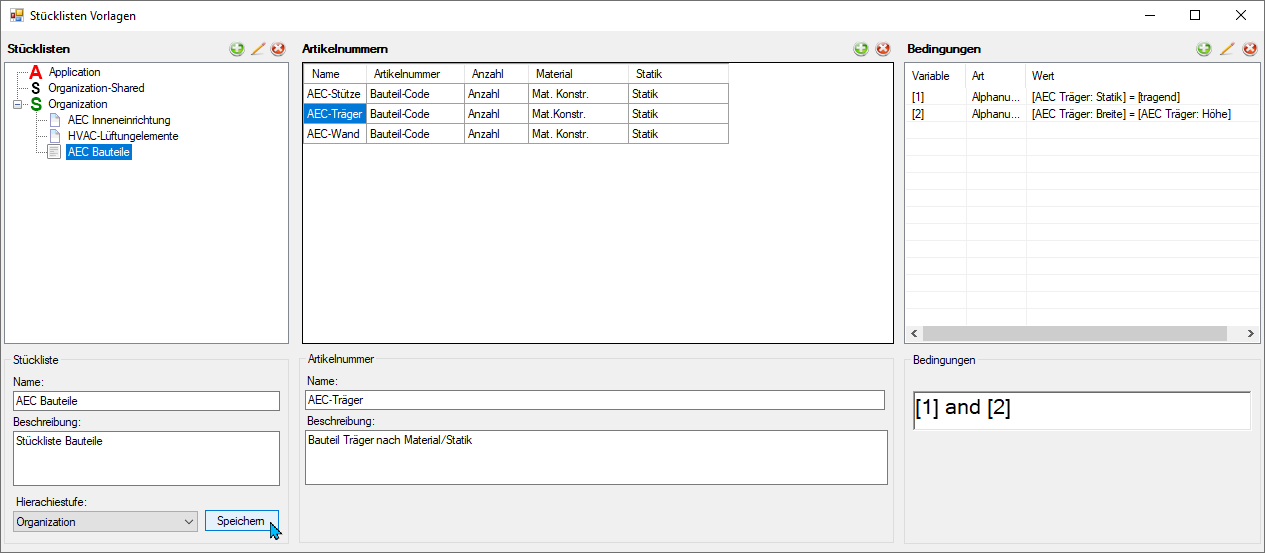Click the Material column header
Image resolution: width=1265 pixels, height=553 pixels.
tap(579, 74)
